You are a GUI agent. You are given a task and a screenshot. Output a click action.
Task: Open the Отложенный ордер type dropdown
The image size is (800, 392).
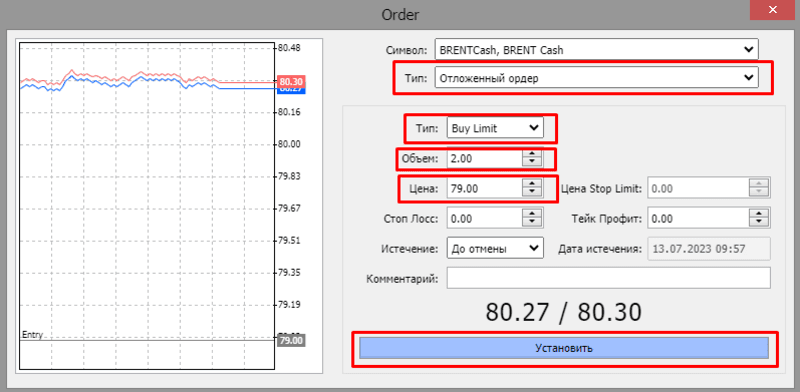596,78
